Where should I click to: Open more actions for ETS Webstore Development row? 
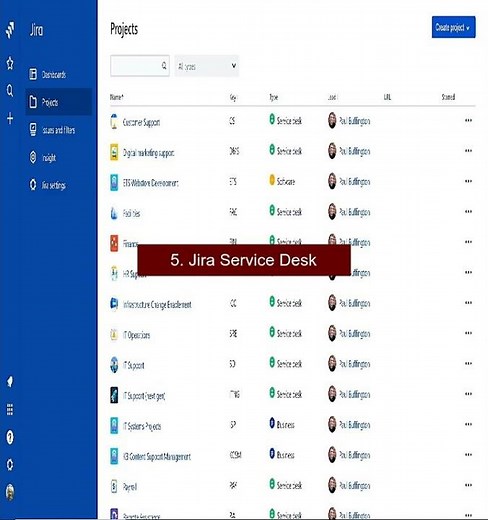pyautogui.click(x=468, y=181)
